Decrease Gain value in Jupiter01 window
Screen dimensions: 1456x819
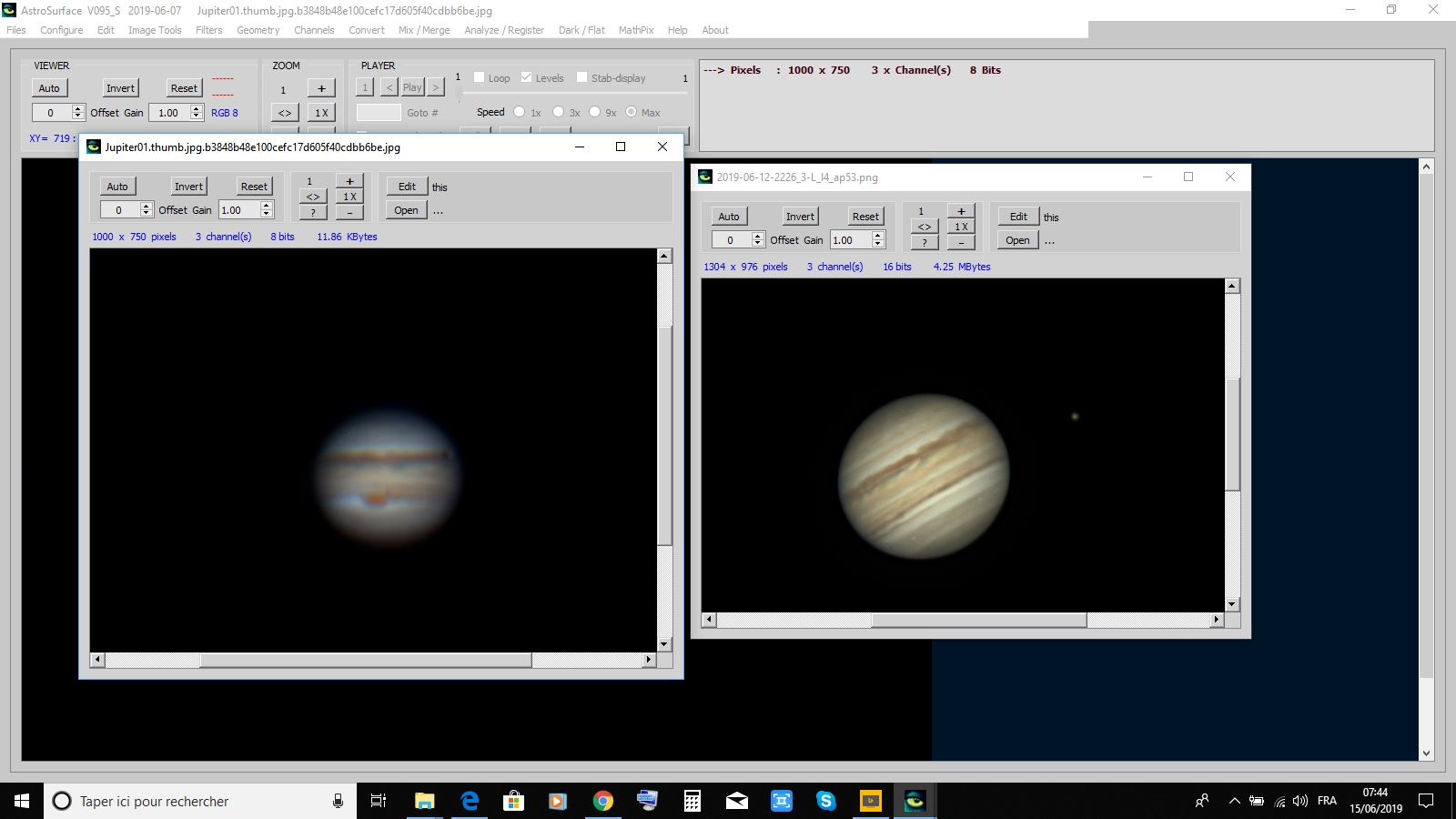(267, 214)
